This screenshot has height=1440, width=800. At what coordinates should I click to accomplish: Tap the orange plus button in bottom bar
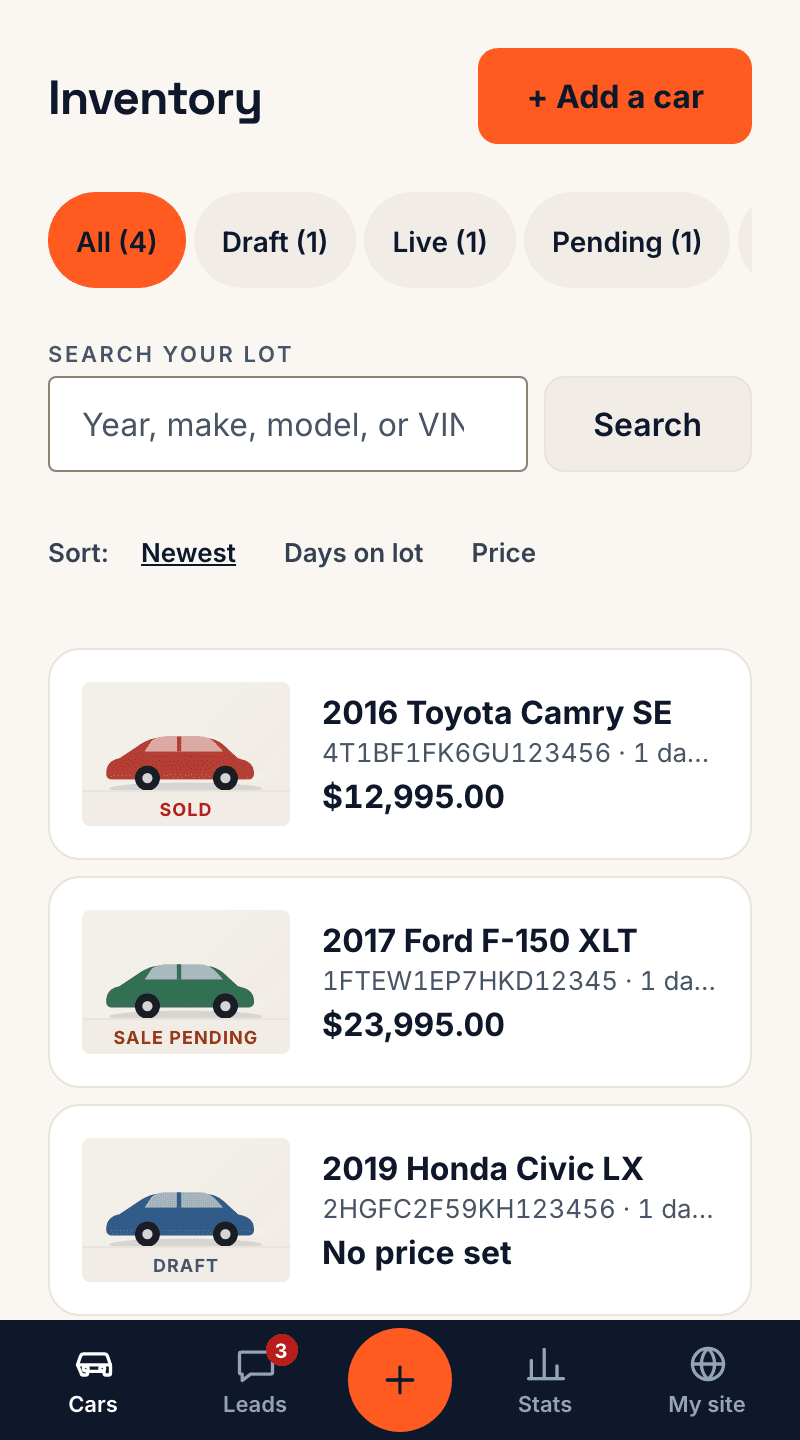click(x=400, y=1380)
